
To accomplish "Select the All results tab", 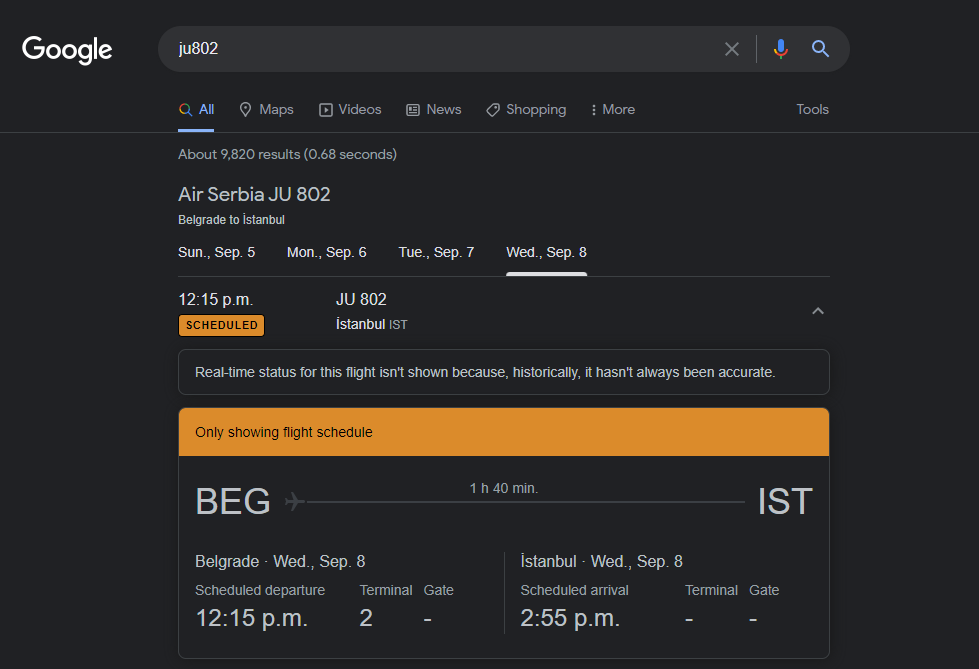I will pyautogui.click(x=196, y=110).
